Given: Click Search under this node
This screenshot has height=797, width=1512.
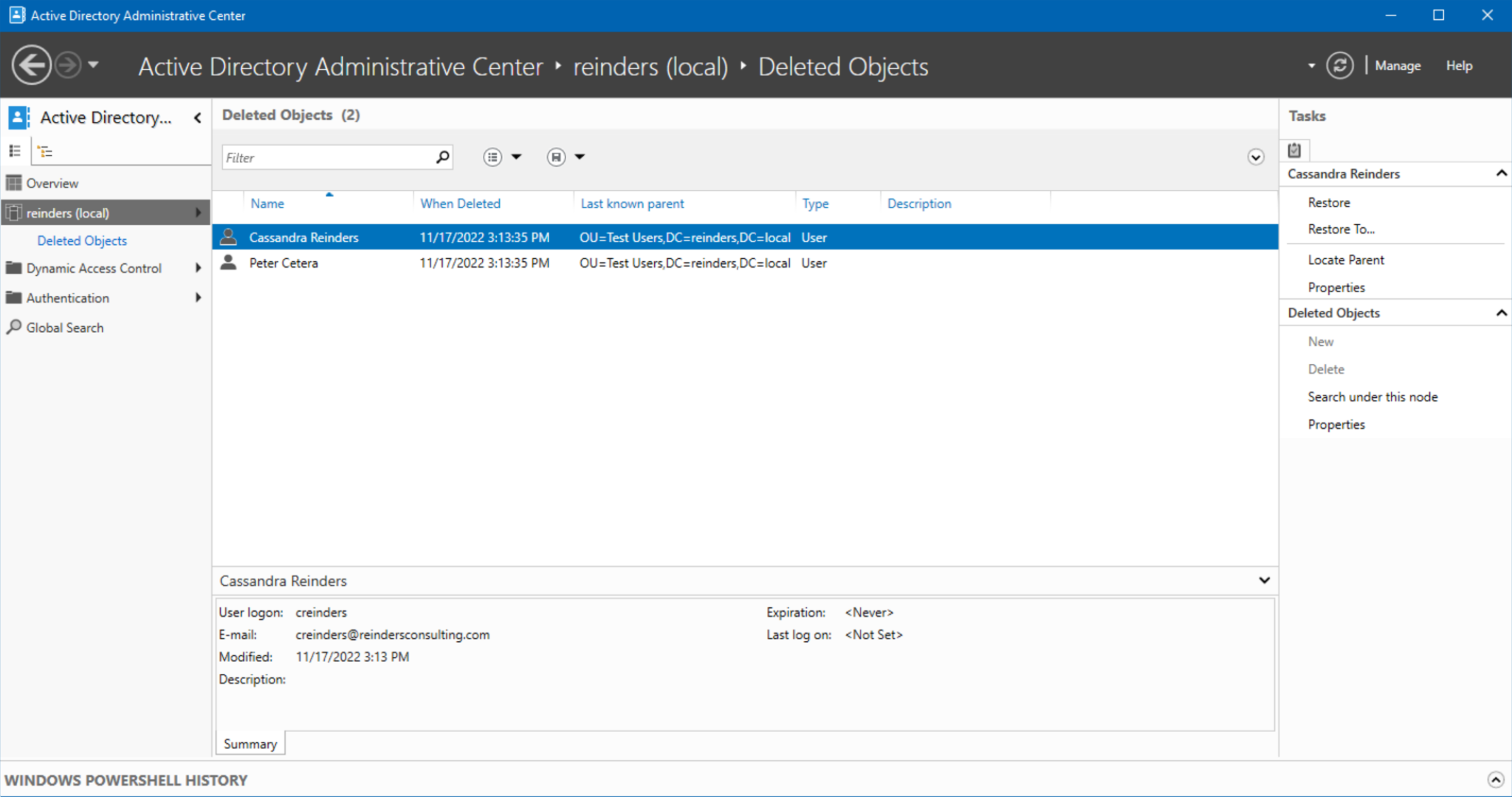Looking at the screenshot, I should (x=1372, y=396).
